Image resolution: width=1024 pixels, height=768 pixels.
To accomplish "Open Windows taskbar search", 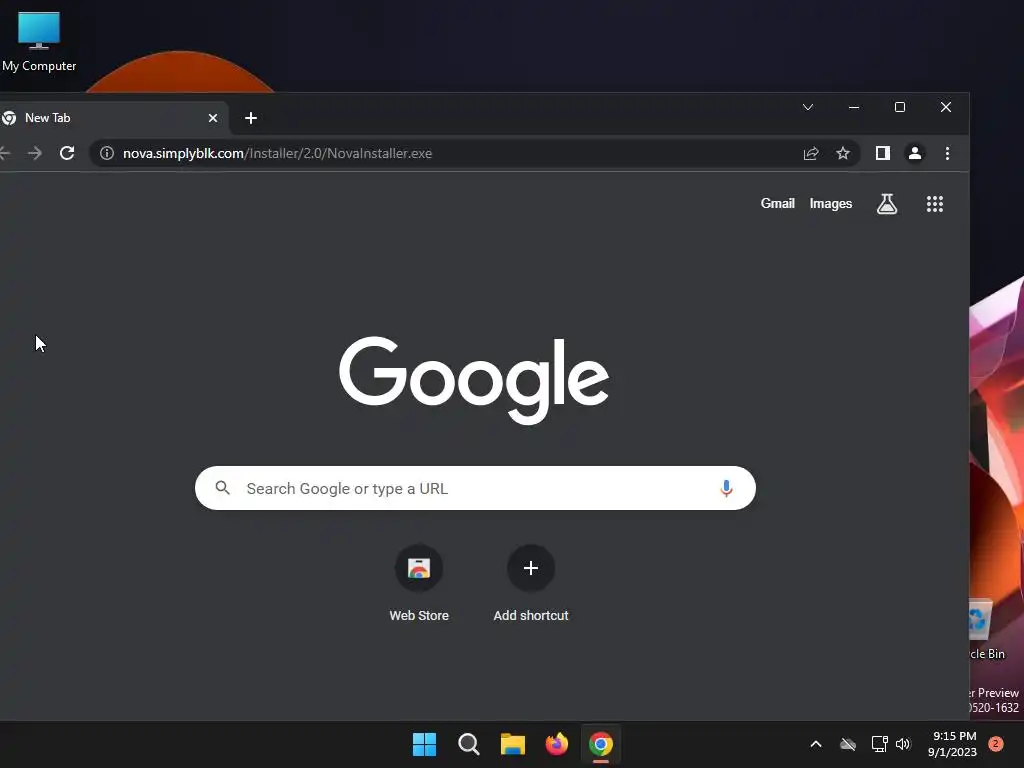I will 469,744.
